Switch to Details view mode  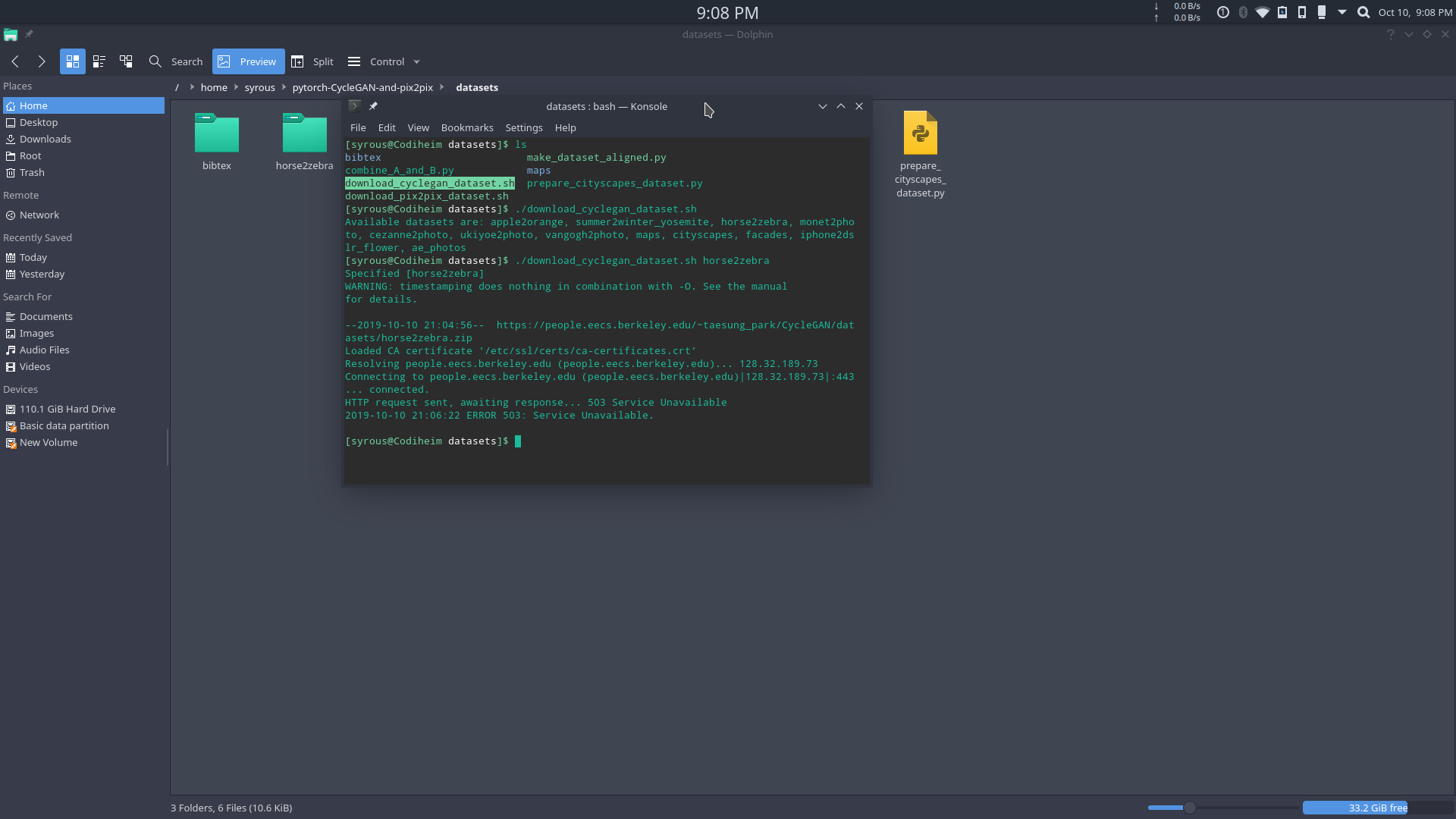(x=126, y=61)
